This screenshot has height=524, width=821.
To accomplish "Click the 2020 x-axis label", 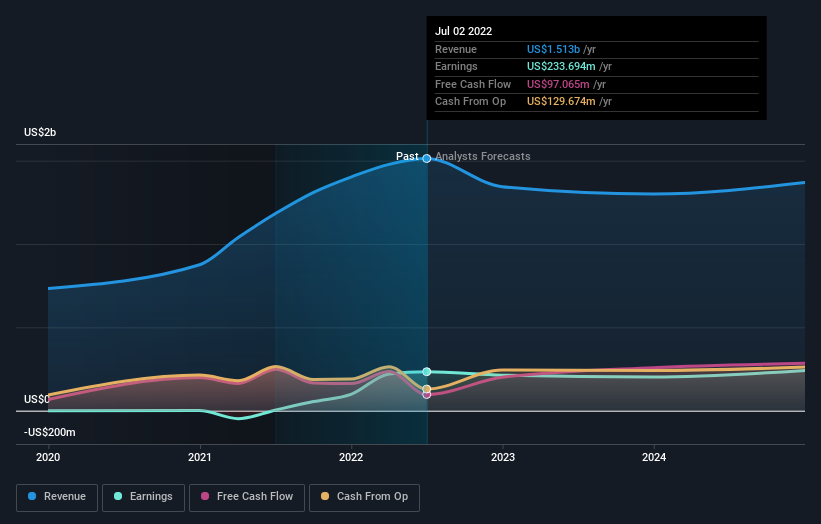I will [x=48, y=458].
